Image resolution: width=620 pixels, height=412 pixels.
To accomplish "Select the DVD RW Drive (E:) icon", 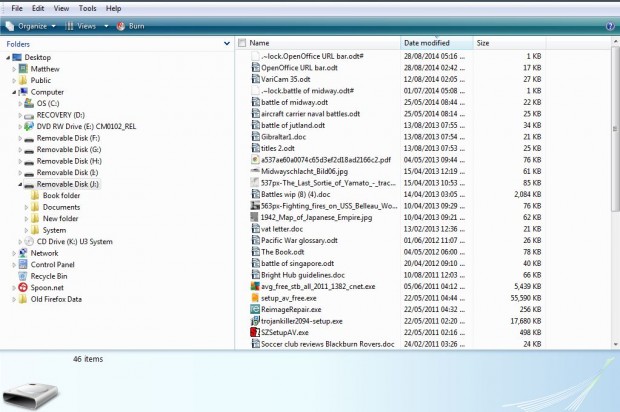I will click(29, 127).
